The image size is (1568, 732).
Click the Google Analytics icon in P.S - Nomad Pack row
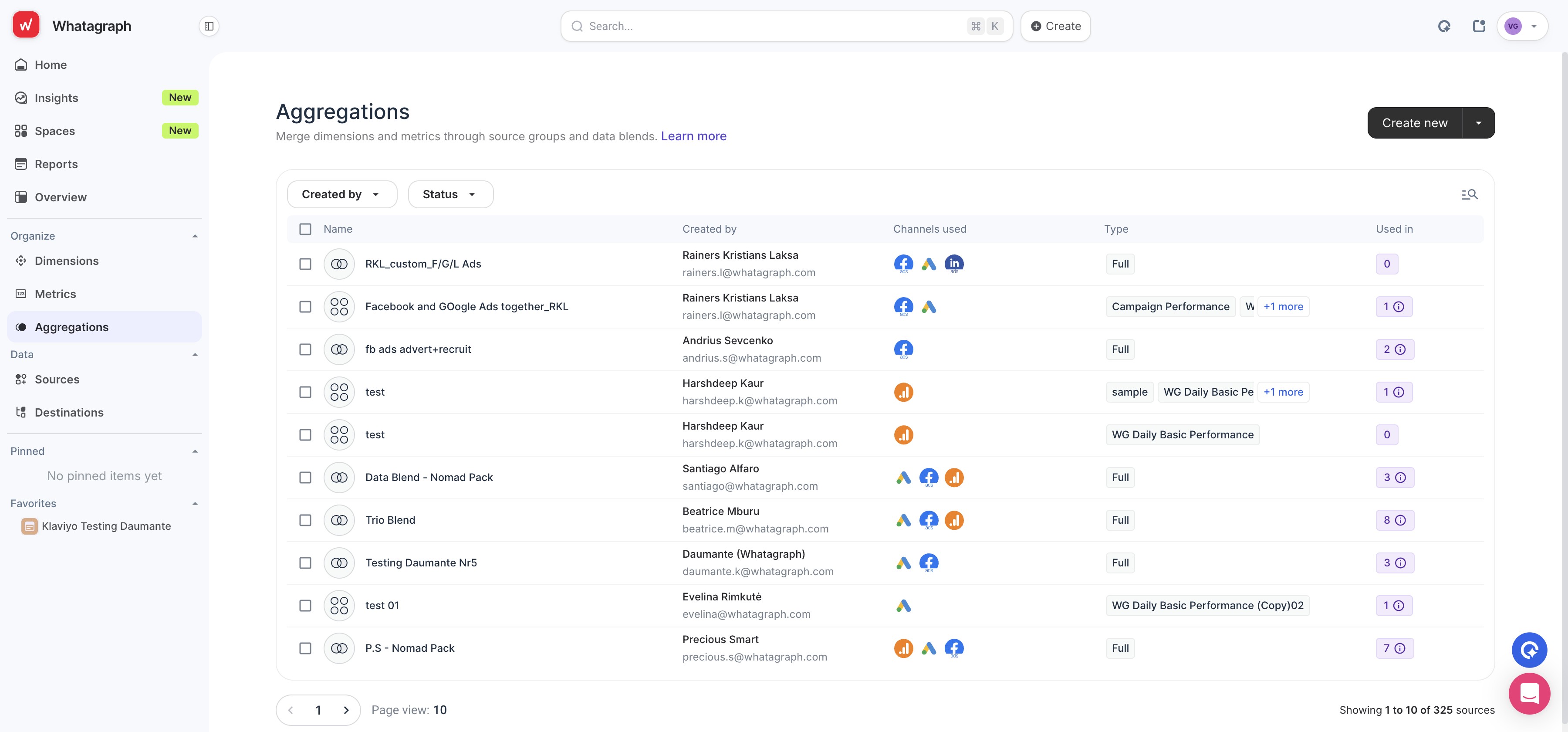903,648
